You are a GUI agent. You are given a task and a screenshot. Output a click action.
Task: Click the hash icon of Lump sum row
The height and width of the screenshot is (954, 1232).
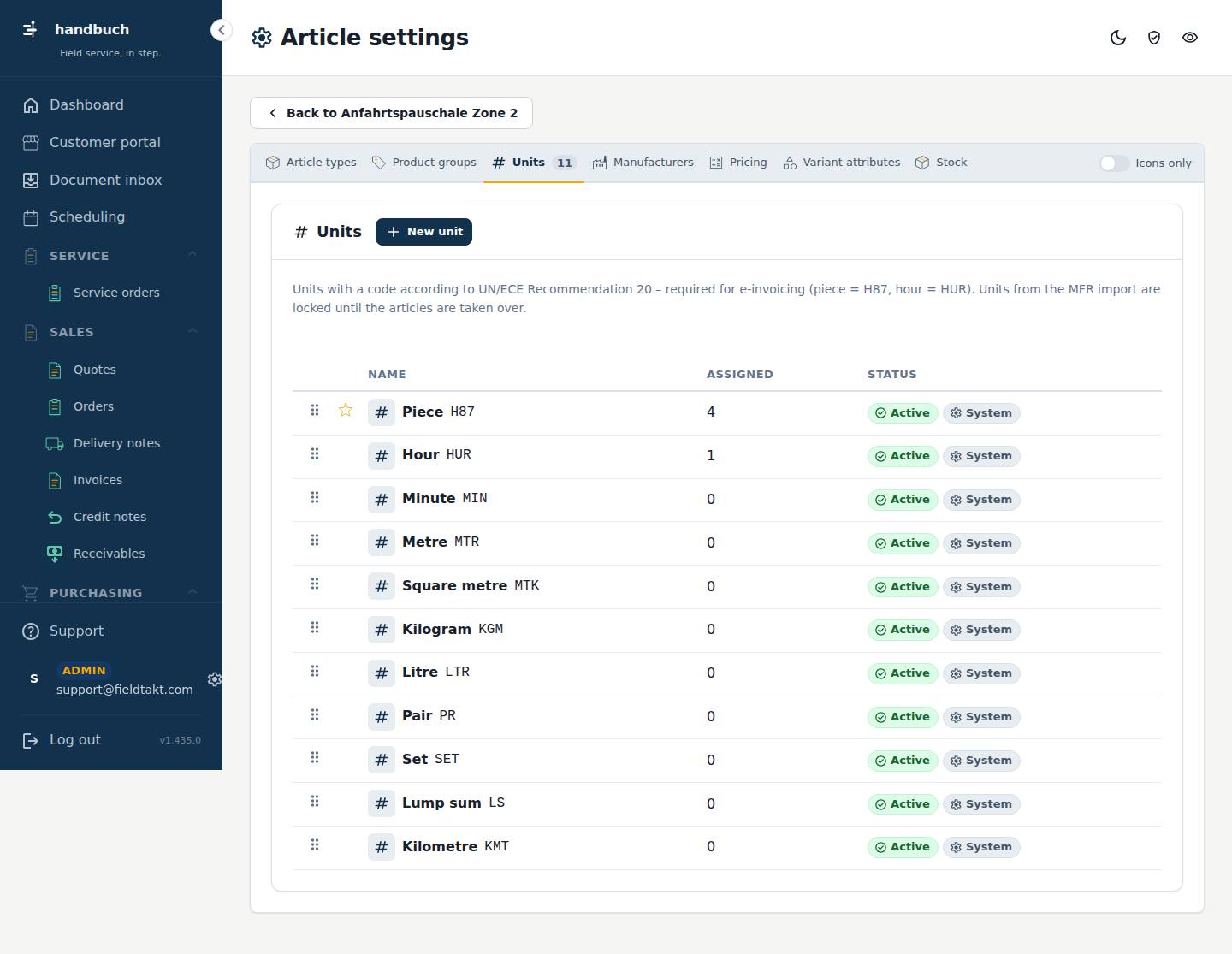(x=382, y=803)
